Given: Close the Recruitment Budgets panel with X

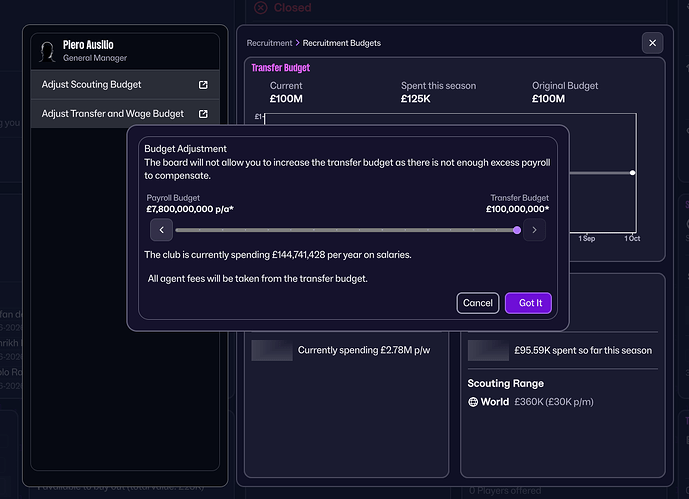Looking at the screenshot, I should coord(652,43).
